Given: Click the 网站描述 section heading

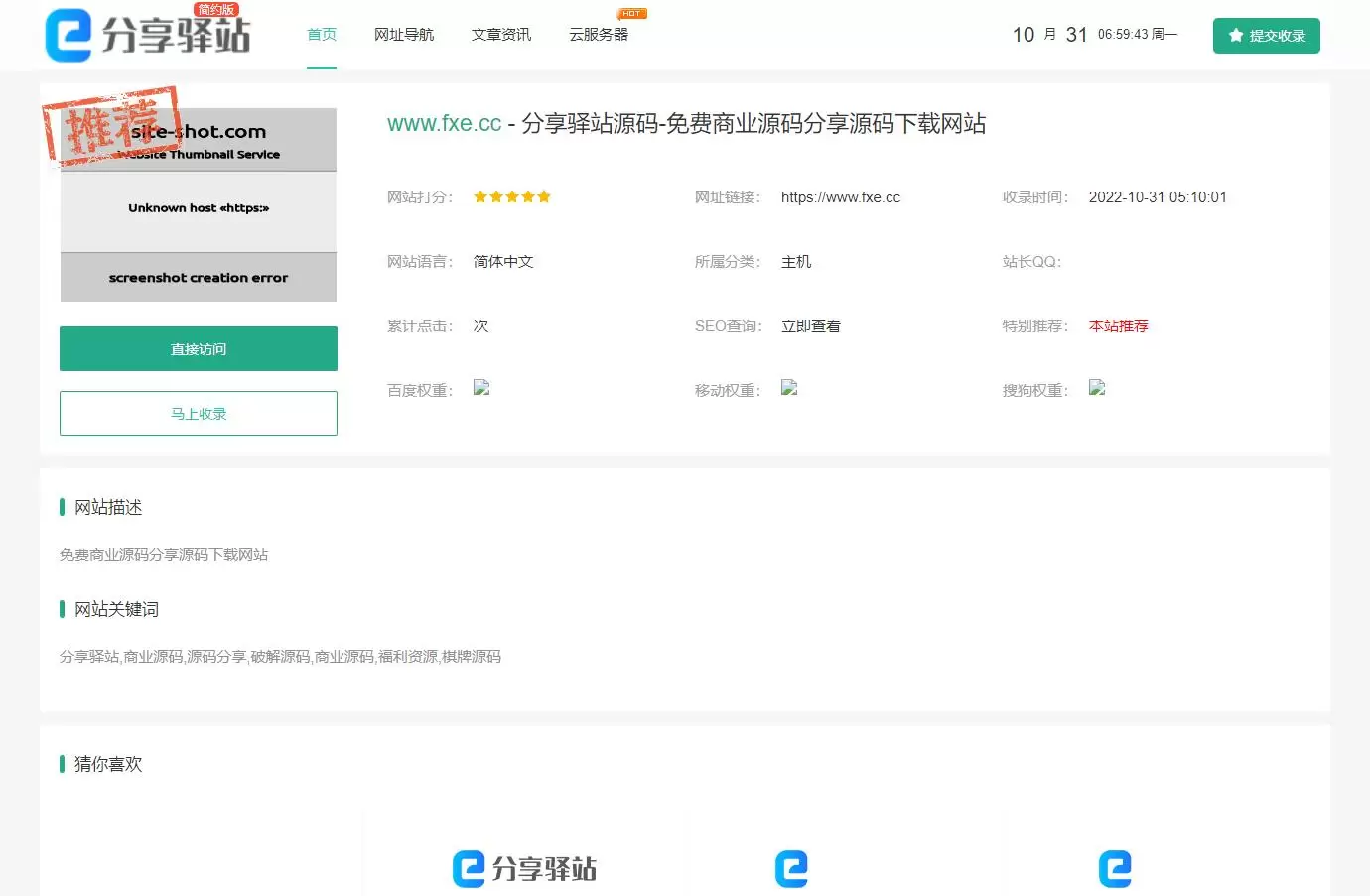Looking at the screenshot, I should (108, 507).
